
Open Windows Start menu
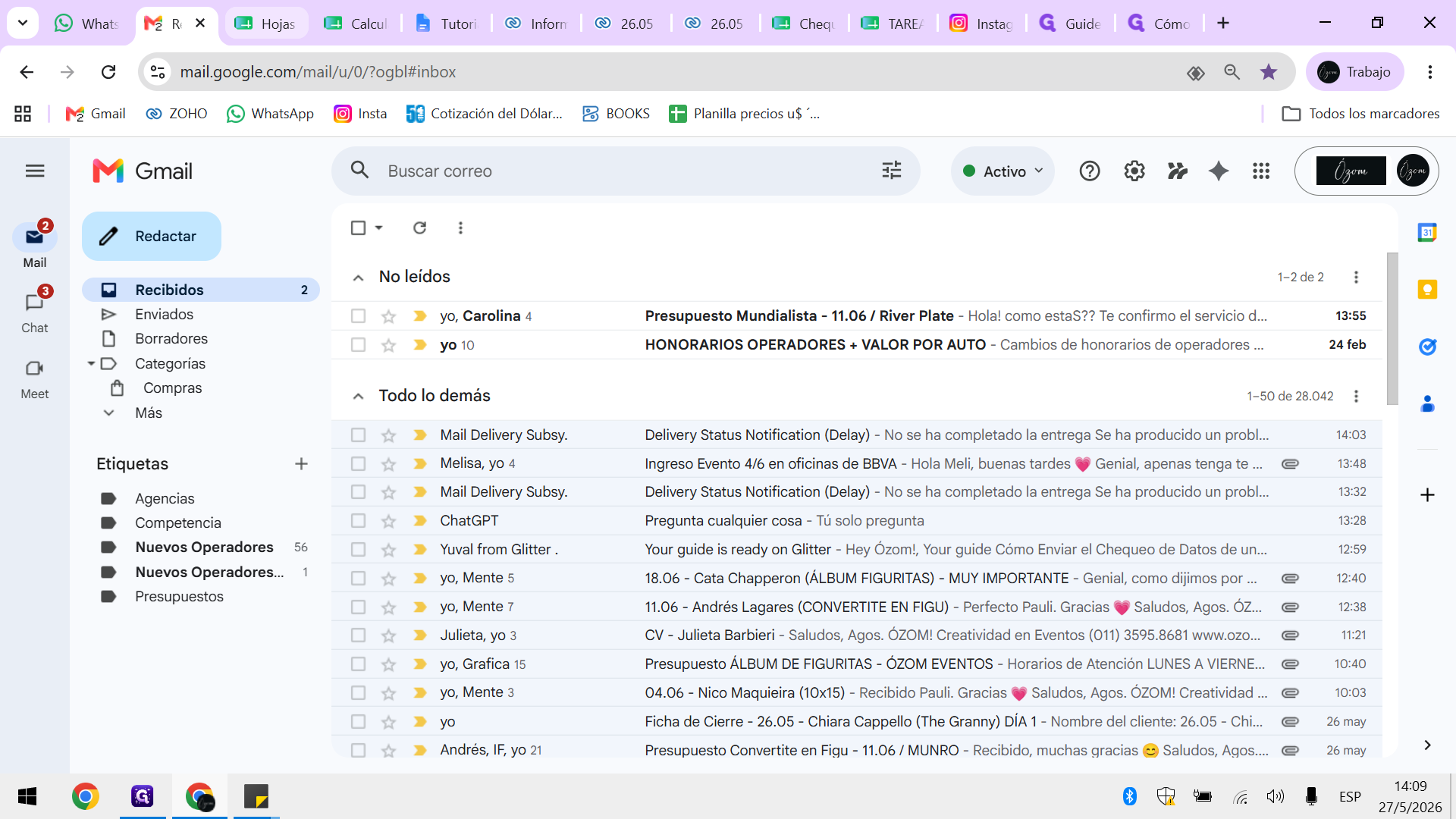[x=27, y=796]
